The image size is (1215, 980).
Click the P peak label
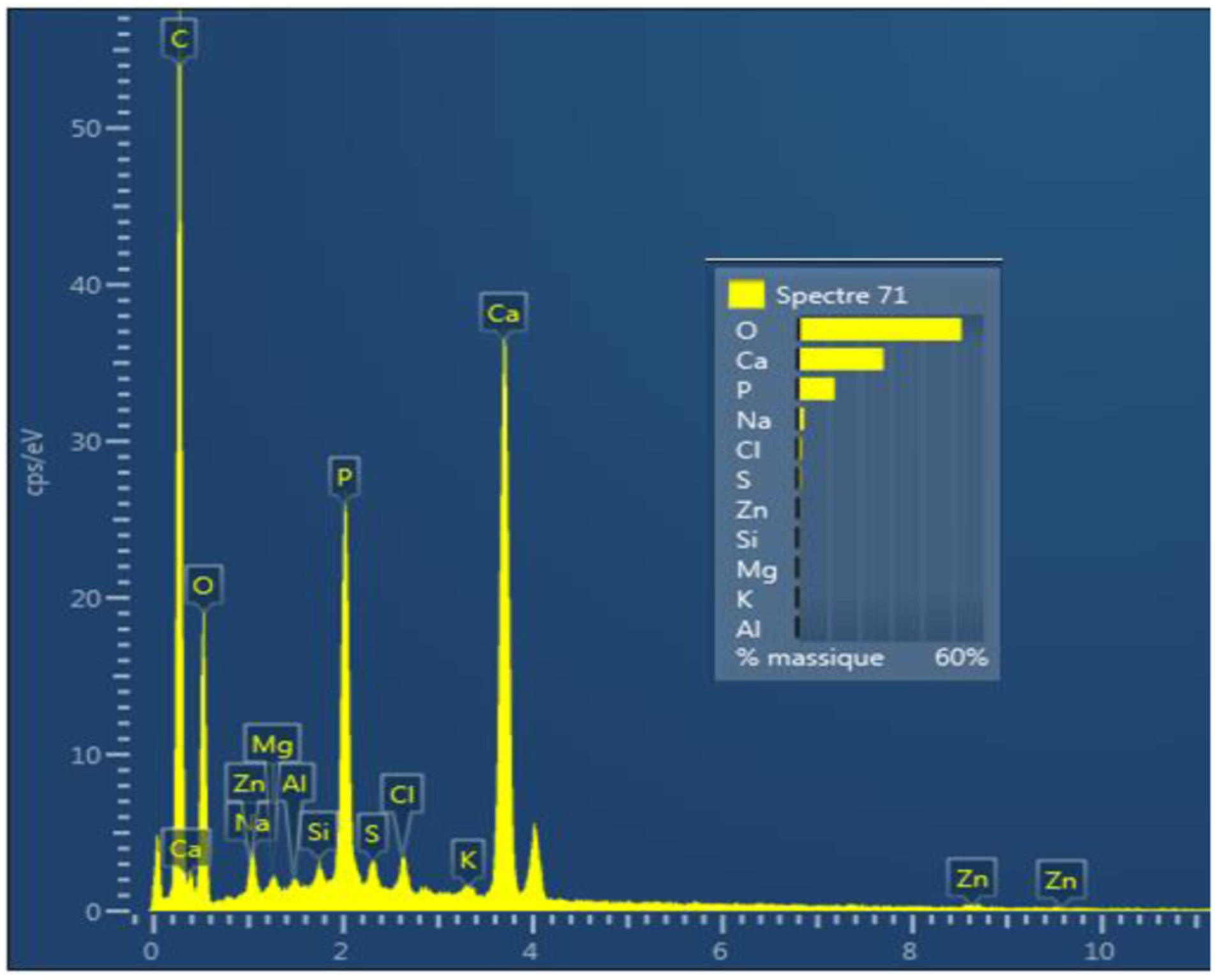click(345, 476)
